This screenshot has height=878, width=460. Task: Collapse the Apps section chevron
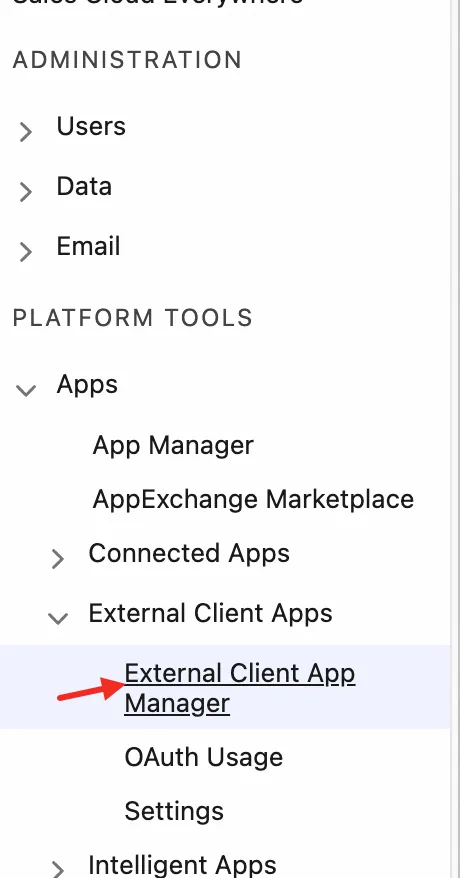tap(26, 390)
